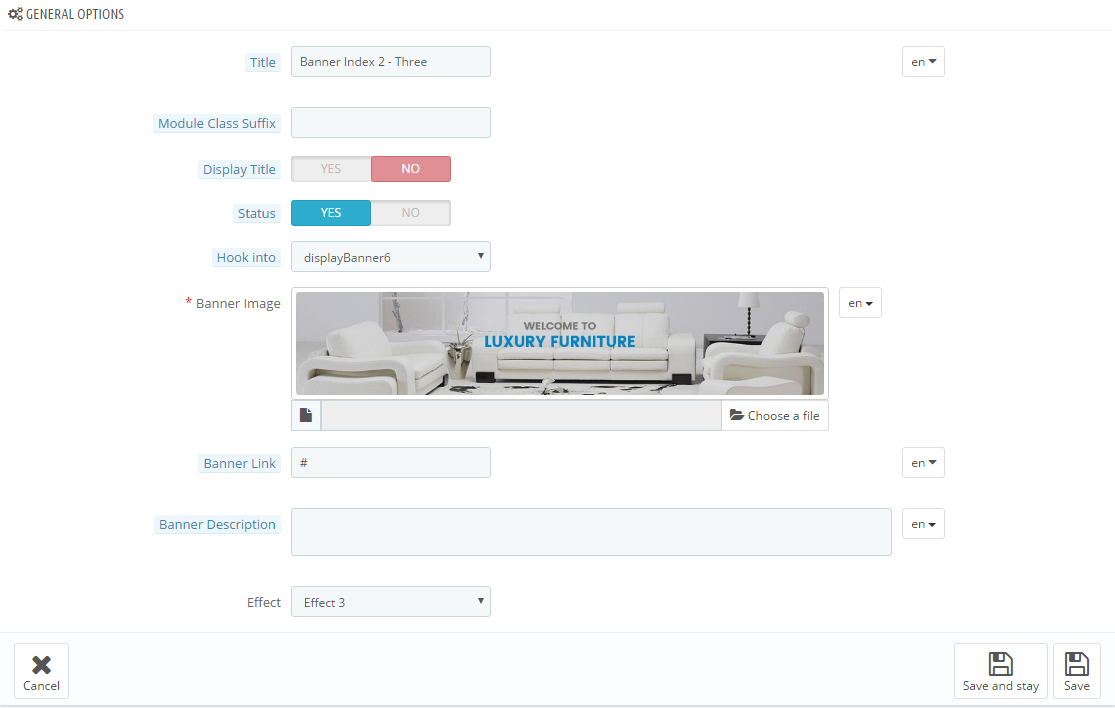Click the Hook into label
This screenshot has height=708, width=1115.
246,258
